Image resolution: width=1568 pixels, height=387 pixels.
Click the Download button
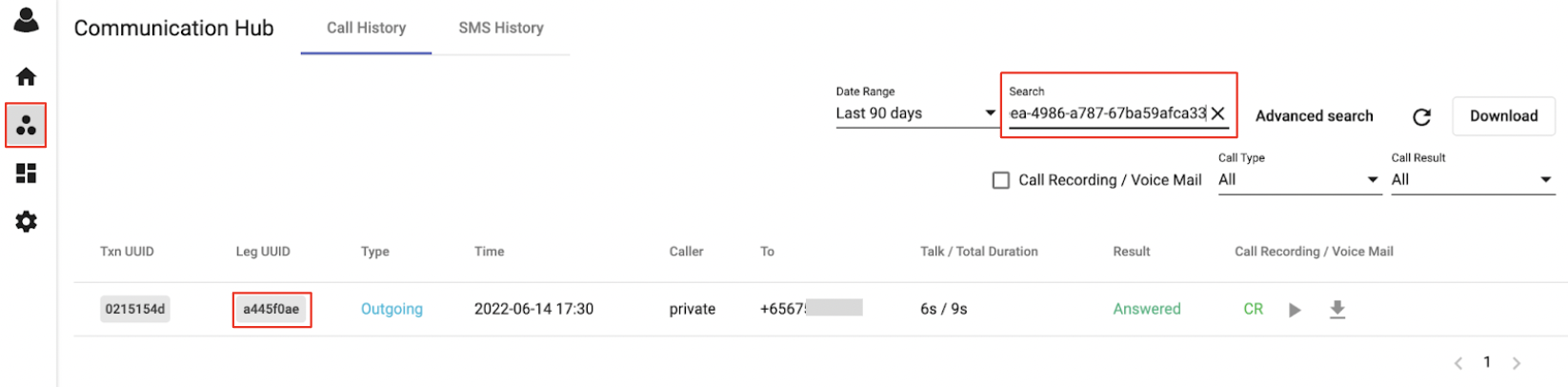coord(1503,116)
